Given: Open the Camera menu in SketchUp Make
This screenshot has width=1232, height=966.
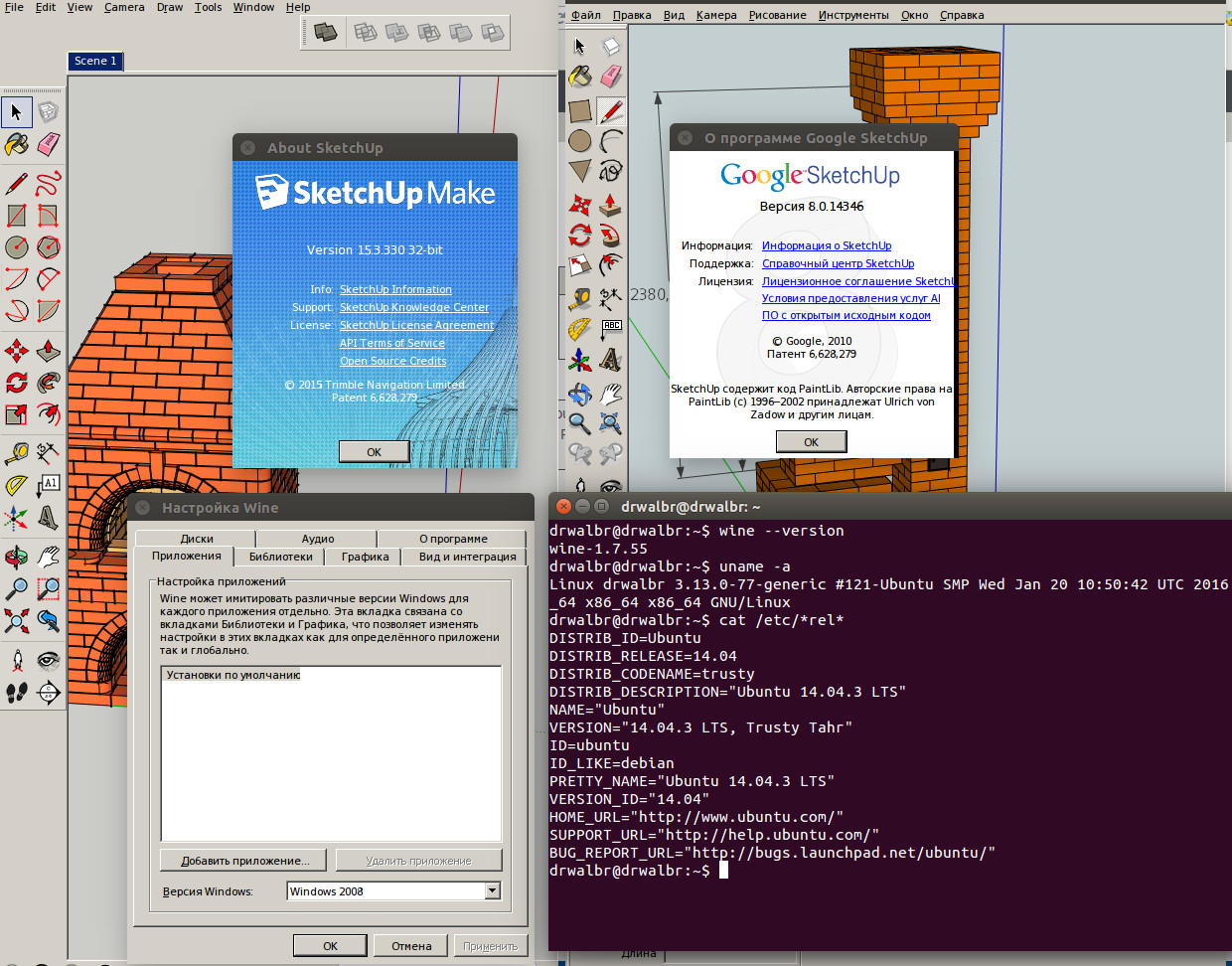Looking at the screenshot, I should tap(124, 7).
